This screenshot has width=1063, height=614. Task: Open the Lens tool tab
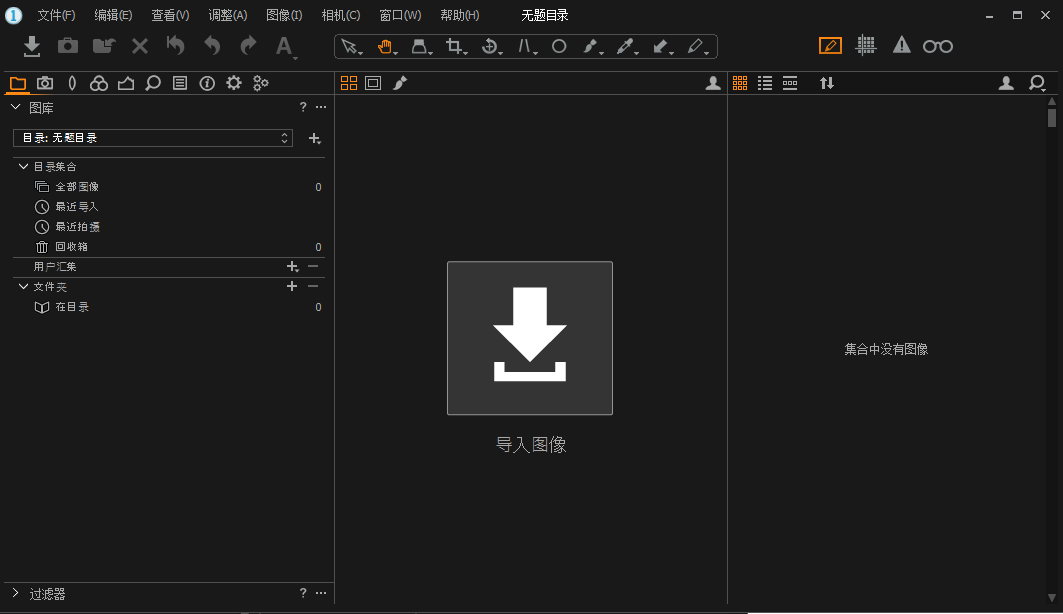pyautogui.click(x=72, y=83)
